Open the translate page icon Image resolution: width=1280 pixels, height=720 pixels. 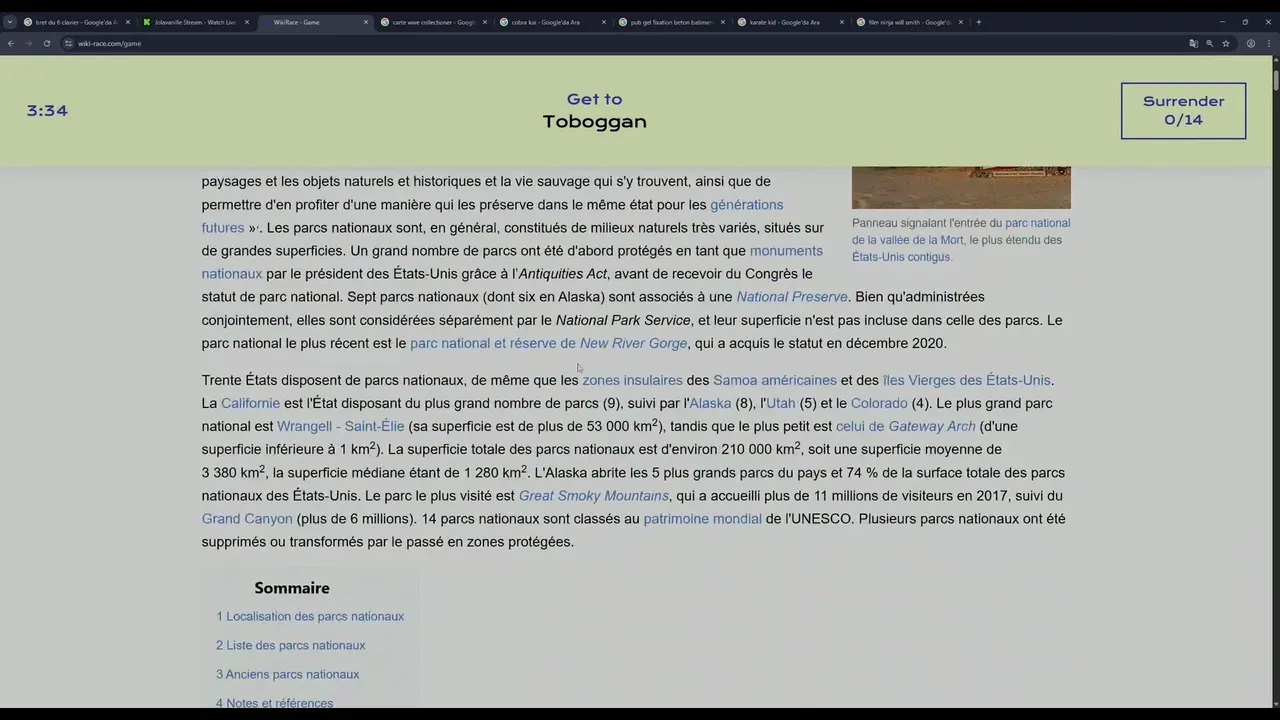click(x=1193, y=43)
